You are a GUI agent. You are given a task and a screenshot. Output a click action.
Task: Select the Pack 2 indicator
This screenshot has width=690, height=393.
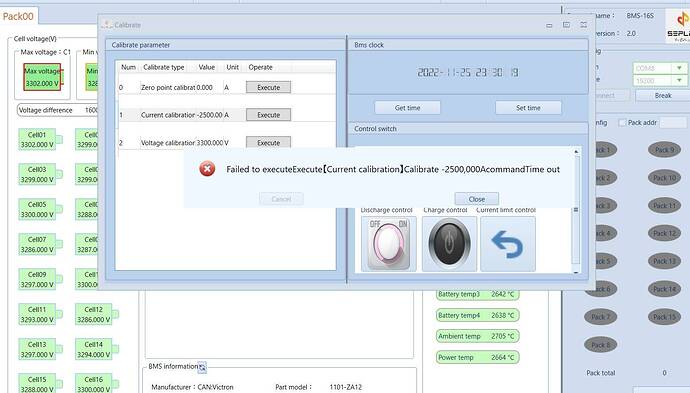point(606,178)
